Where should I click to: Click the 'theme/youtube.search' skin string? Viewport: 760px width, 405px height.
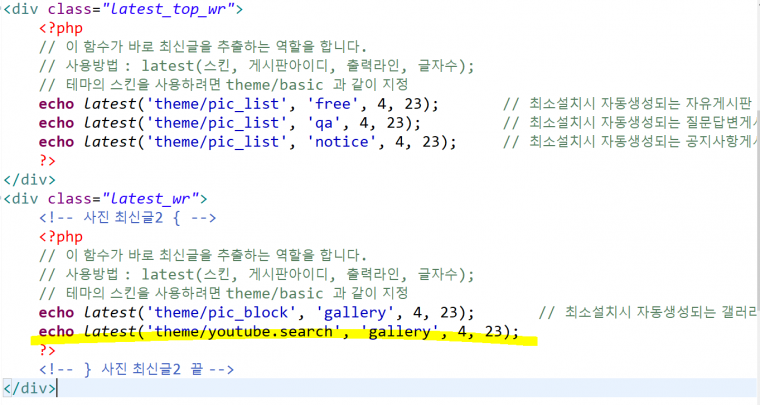click(244, 331)
